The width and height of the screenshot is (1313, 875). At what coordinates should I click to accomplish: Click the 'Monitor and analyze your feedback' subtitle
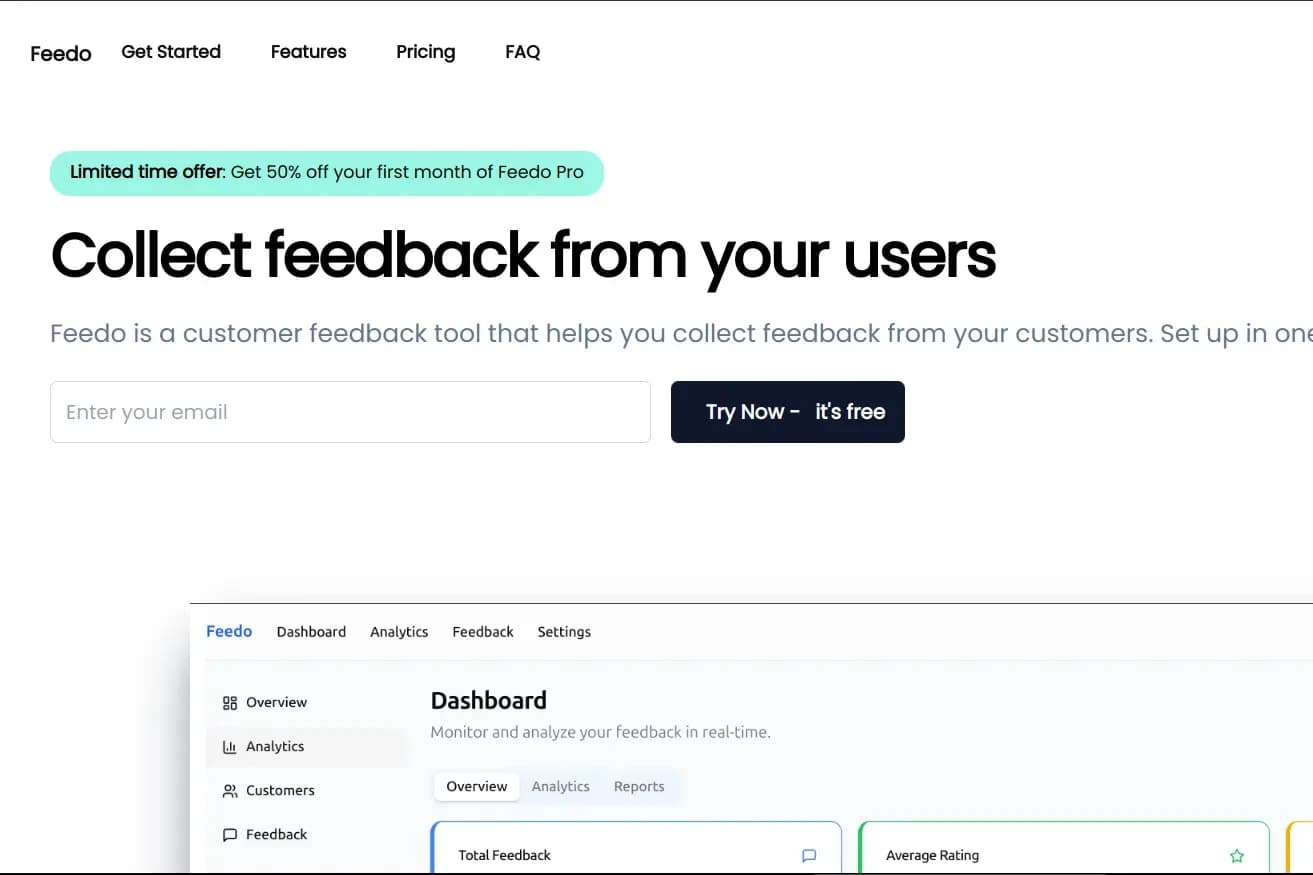pos(601,733)
